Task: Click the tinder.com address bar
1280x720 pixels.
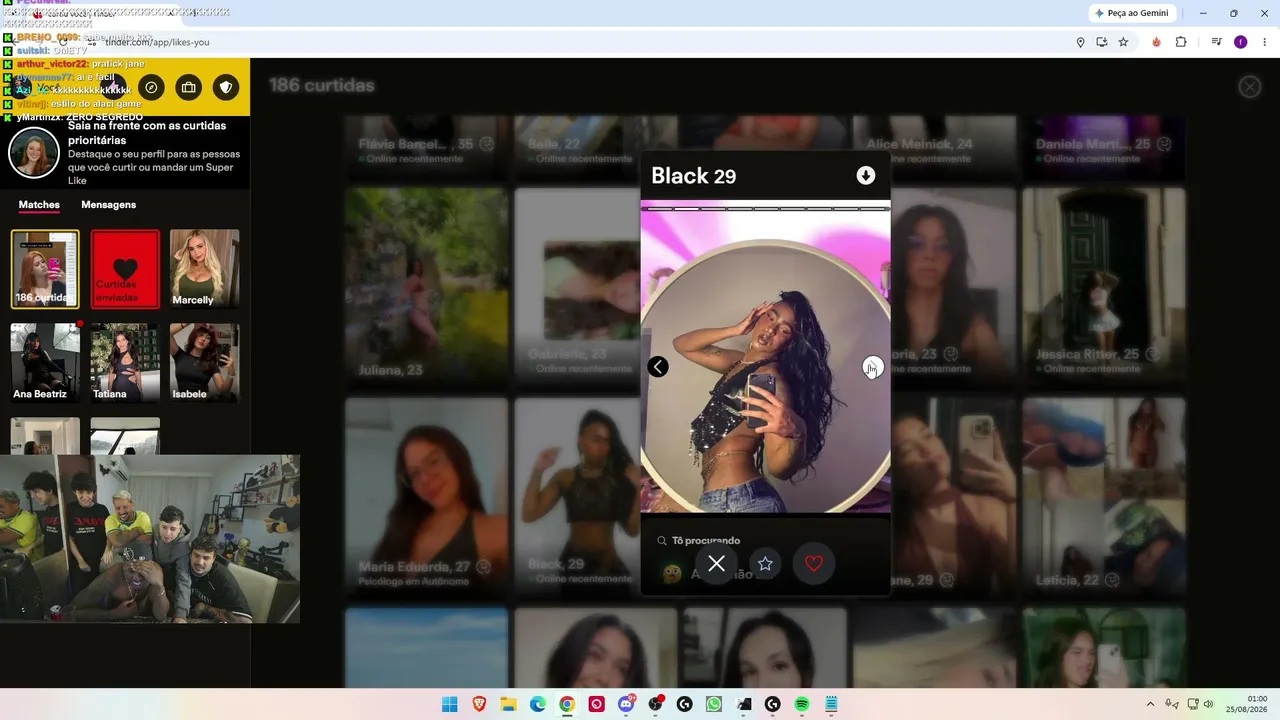Action: pos(580,42)
